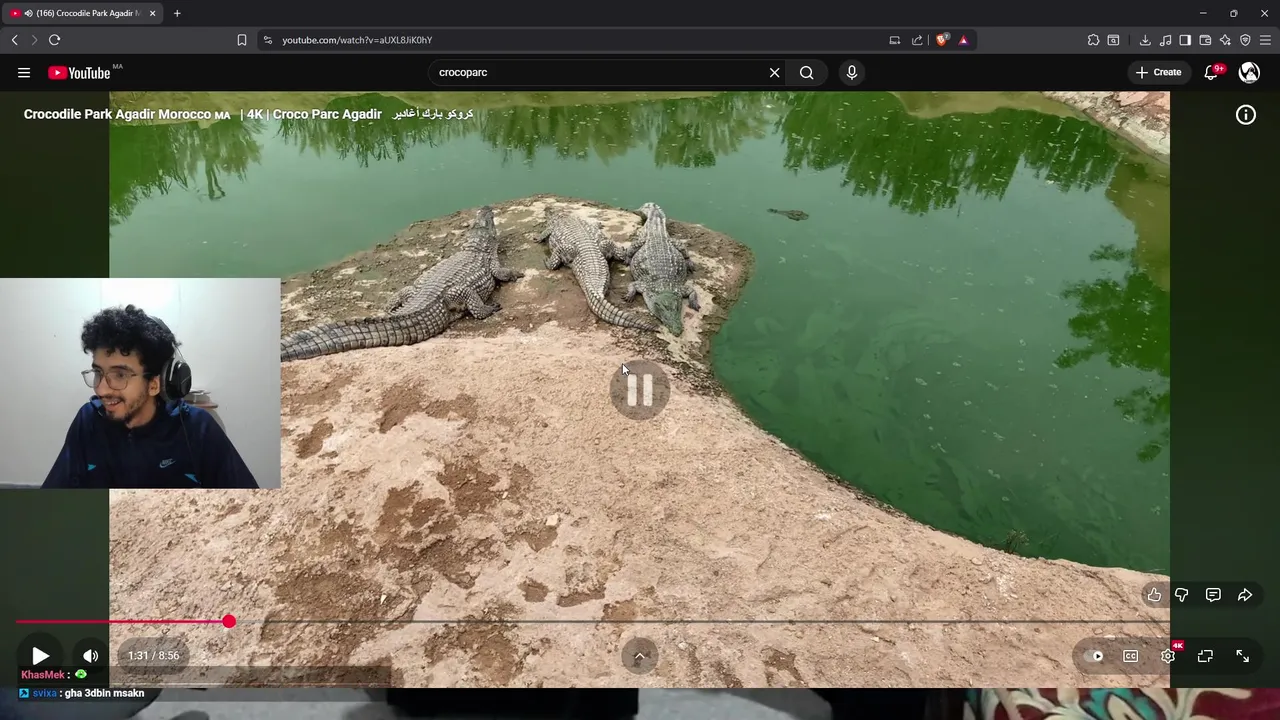Click the streamer webcam overlay
This screenshot has height=720, width=1280.
pos(140,384)
